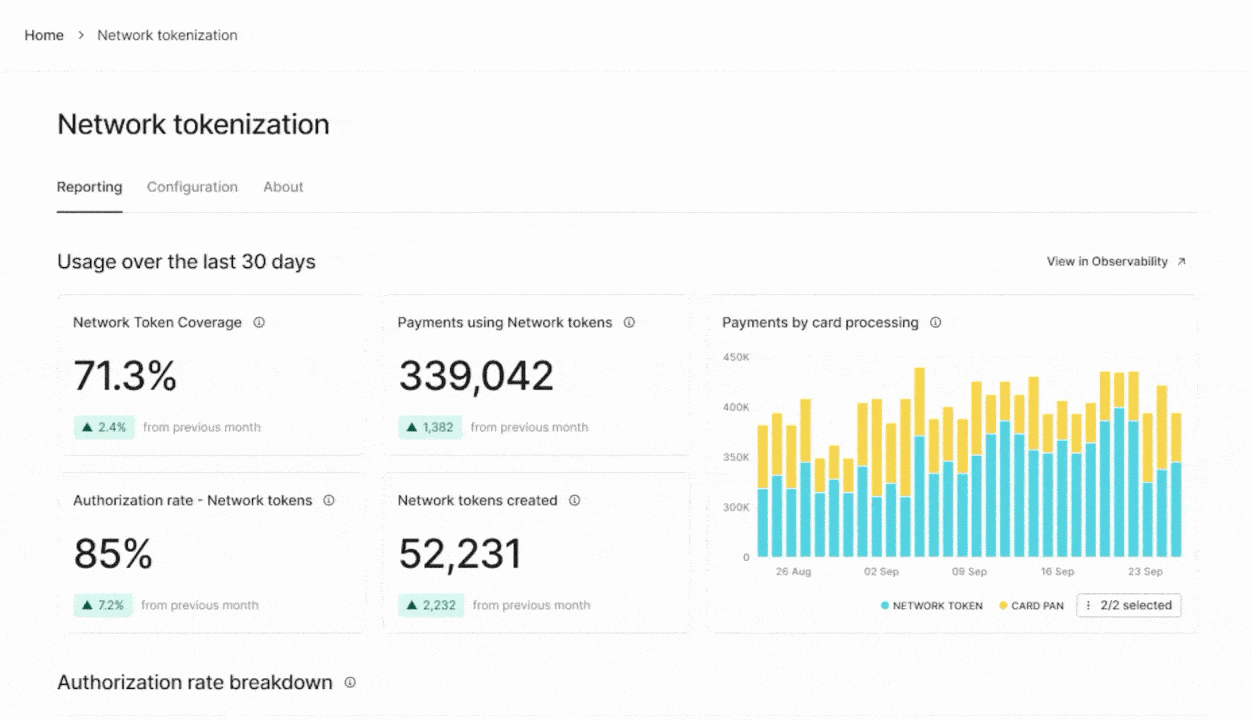Click the teal NETWORK TOKEN legend dot
The height and width of the screenshot is (720, 1252).
(x=884, y=605)
